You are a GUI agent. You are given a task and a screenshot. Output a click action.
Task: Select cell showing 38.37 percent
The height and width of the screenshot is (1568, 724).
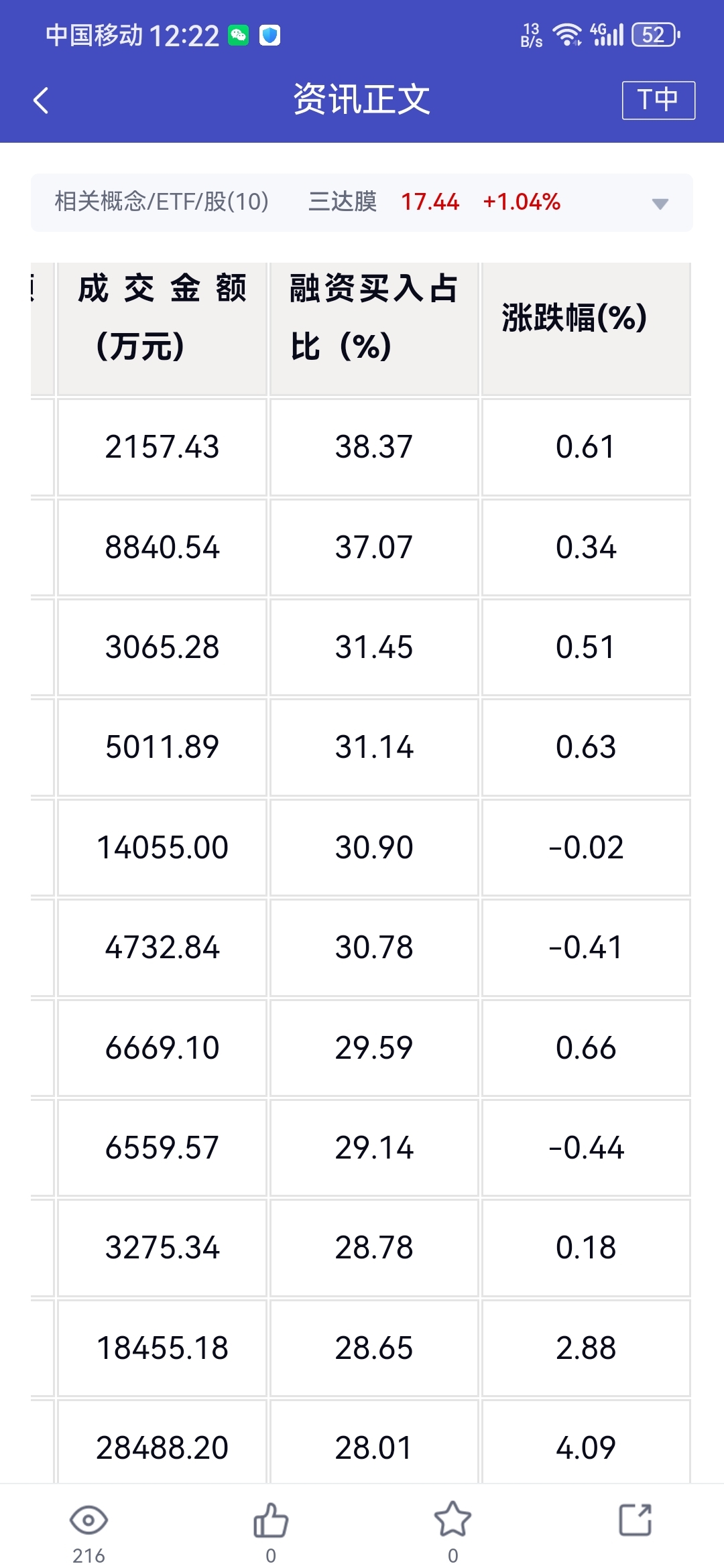click(x=373, y=447)
